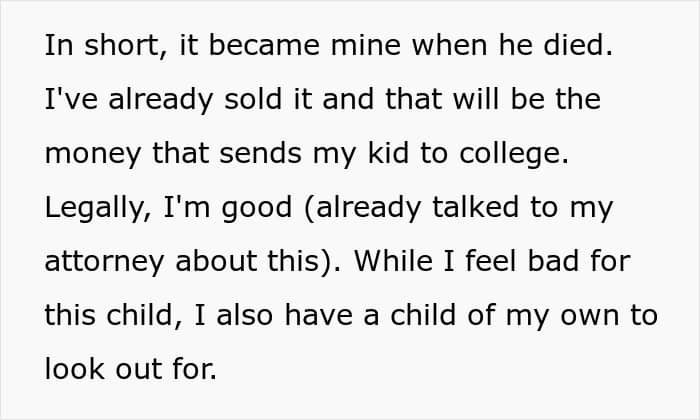Click the word 'attorney'

coord(104,262)
